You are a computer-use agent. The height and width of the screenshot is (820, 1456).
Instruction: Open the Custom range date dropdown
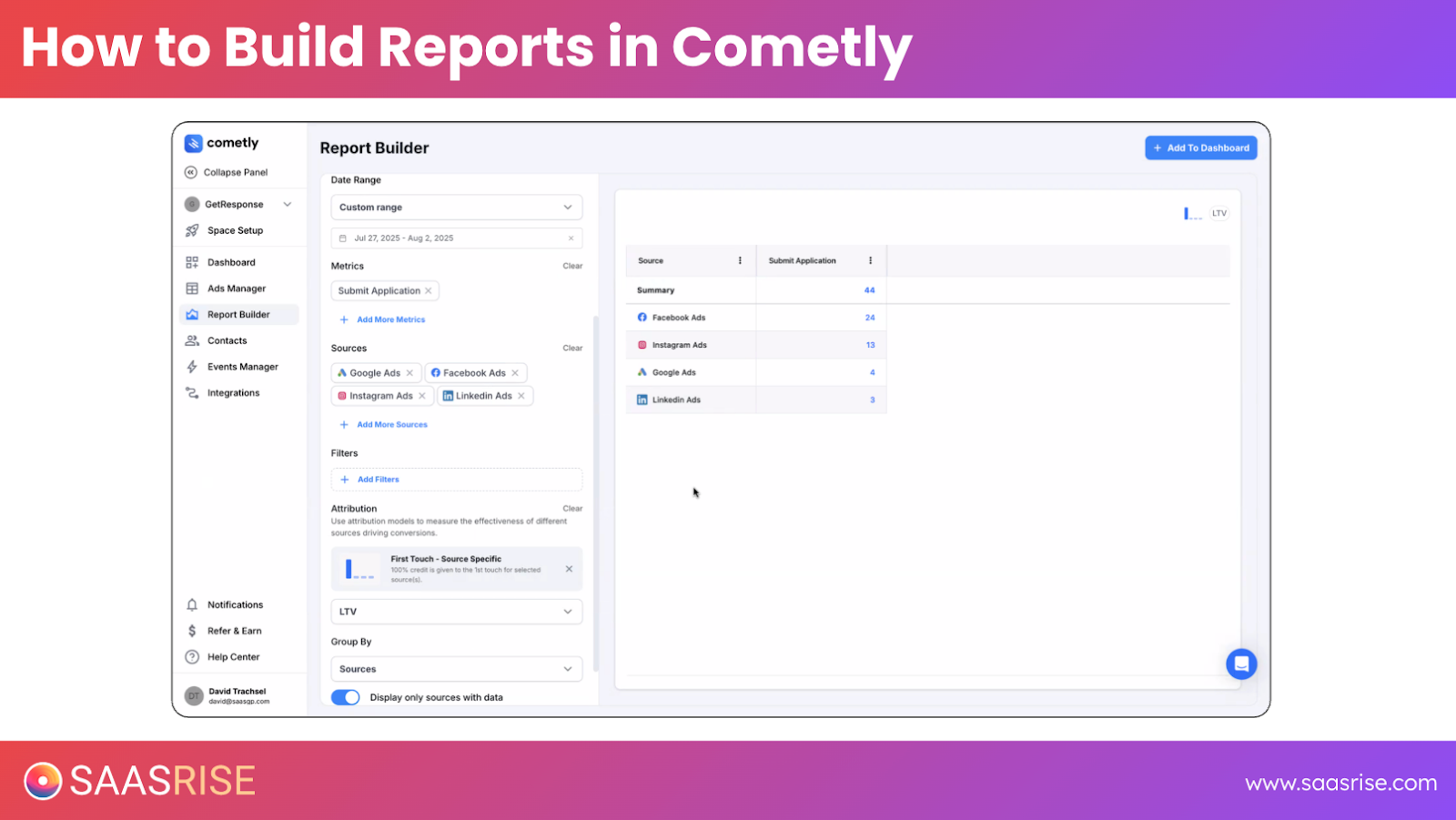pyautogui.click(x=457, y=208)
